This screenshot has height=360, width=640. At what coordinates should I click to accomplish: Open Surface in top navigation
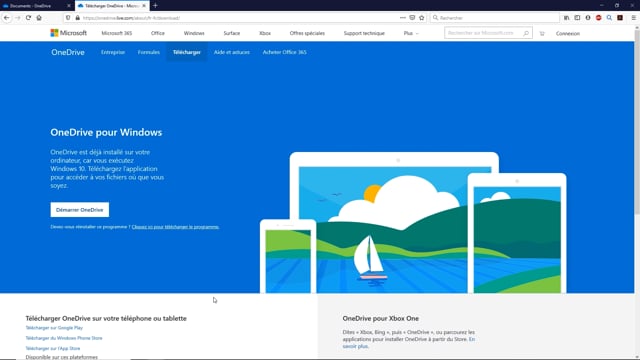(x=231, y=33)
